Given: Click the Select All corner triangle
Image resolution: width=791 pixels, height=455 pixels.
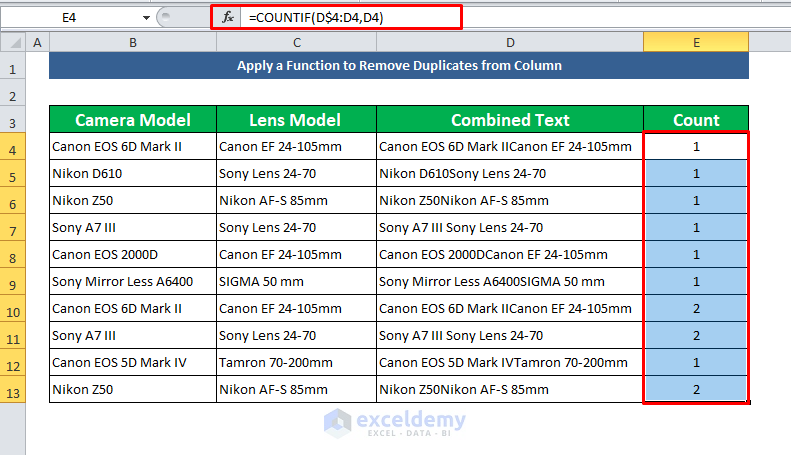Looking at the screenshot, I should tap(13, 42).
